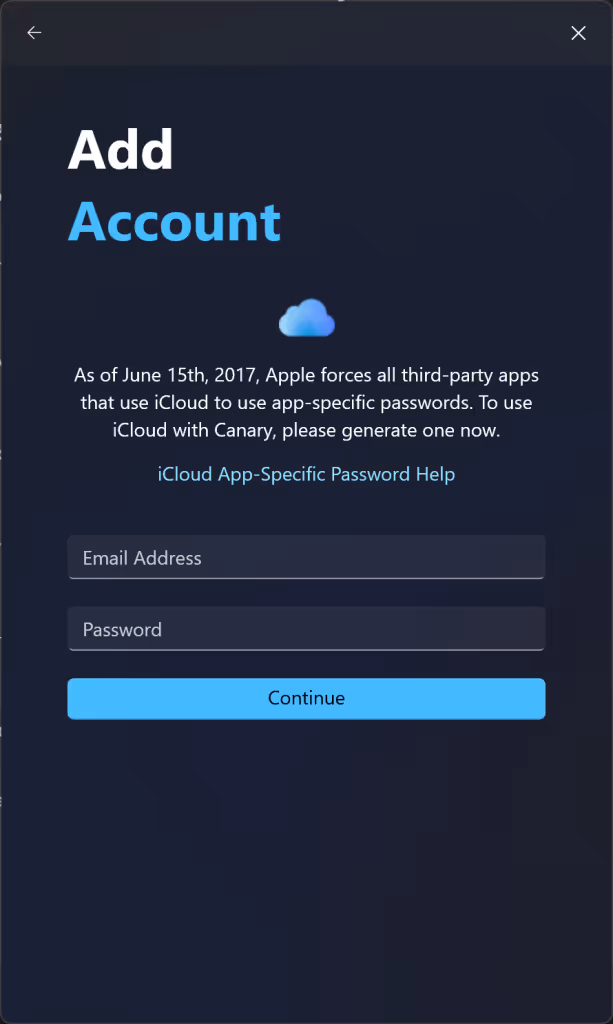613x1024 pixels.
Task: Click the word "iCloud" in the help link
Action: pyautogui.click(x=185, y=473)
